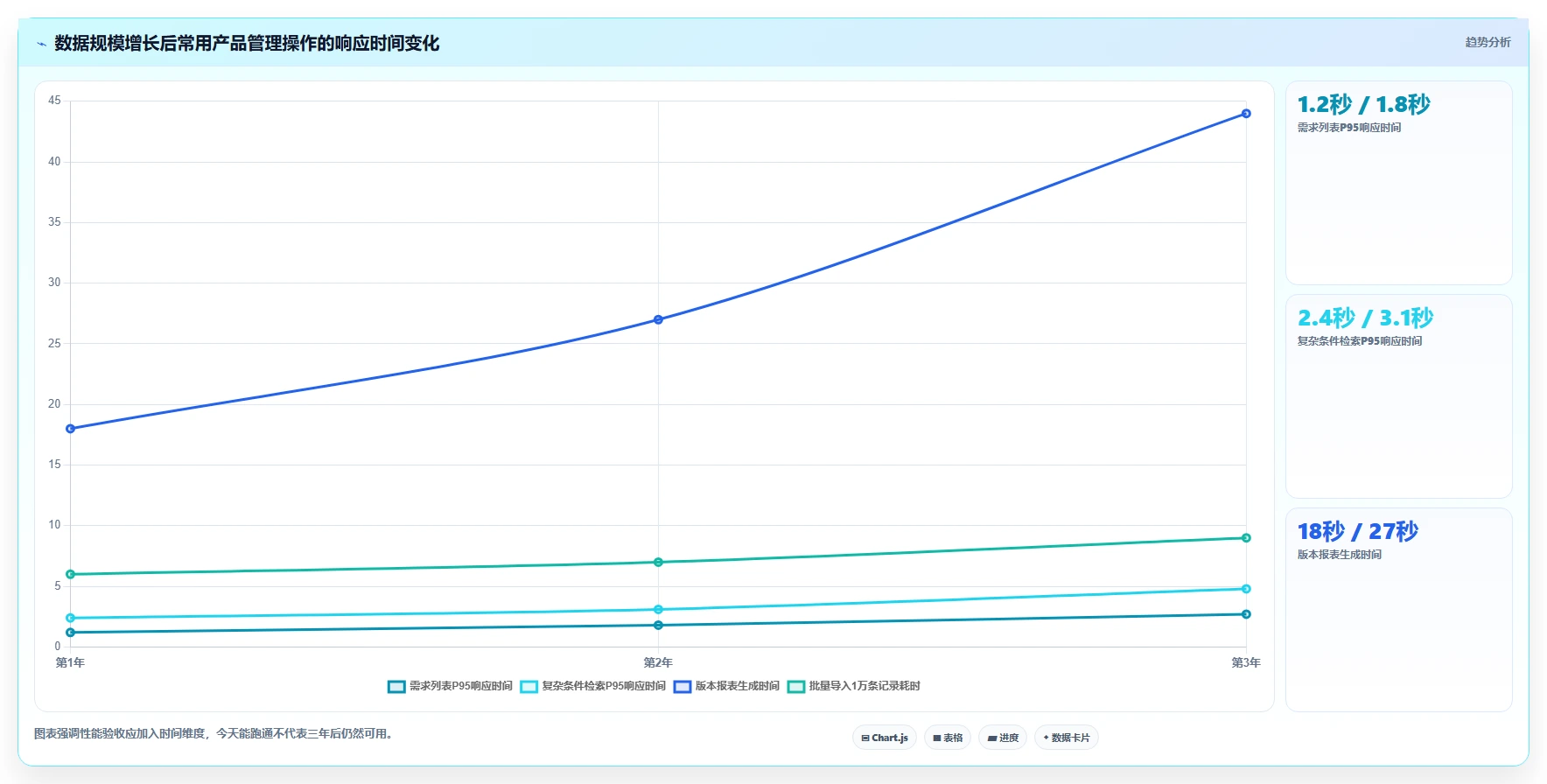Click the Chart.js tag
This screenshot has height=784, width=1547.
(885, 738)
